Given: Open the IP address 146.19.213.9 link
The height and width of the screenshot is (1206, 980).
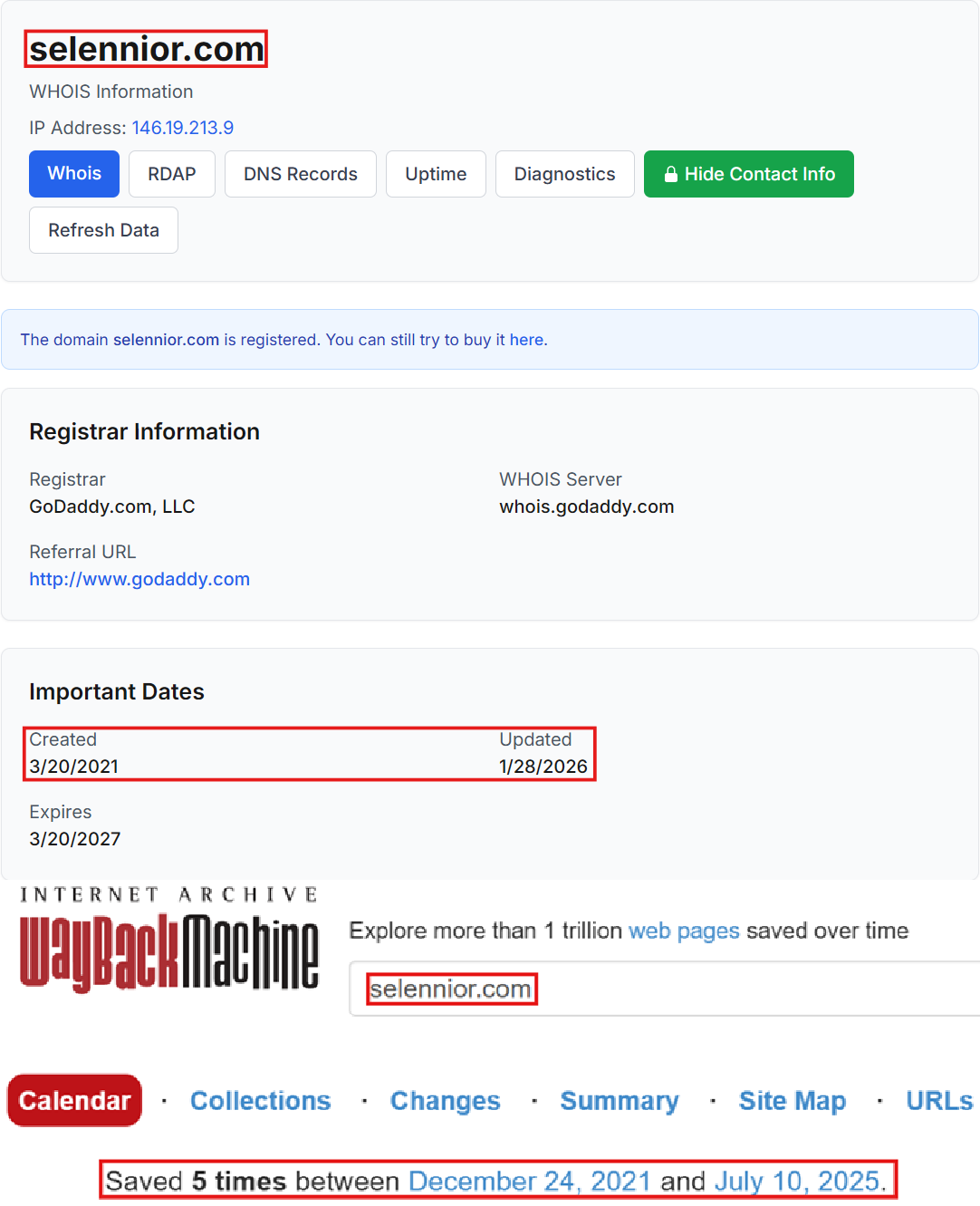Looking at the screenshot, I should [x=183, y=128].
